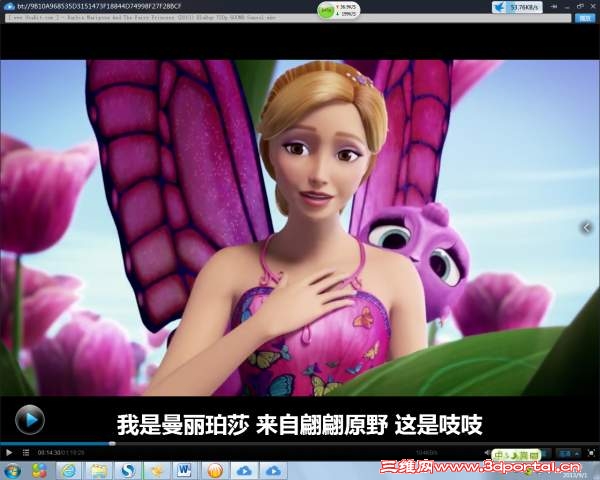600x480 pixels.
Task: Click the small play button in the control bar
Action: (9, 453)
